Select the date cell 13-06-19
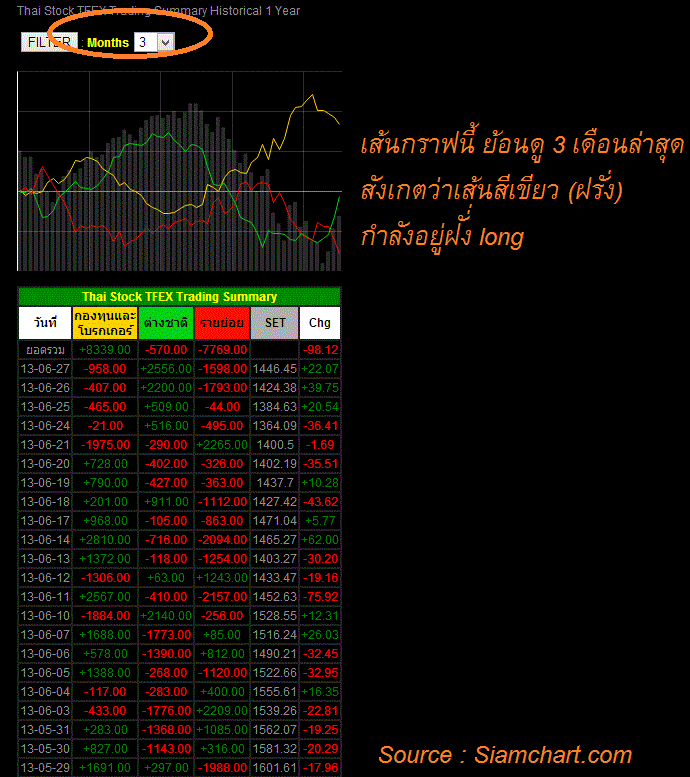The height and width of the screenshot is (777, 690). pos(45,483)
